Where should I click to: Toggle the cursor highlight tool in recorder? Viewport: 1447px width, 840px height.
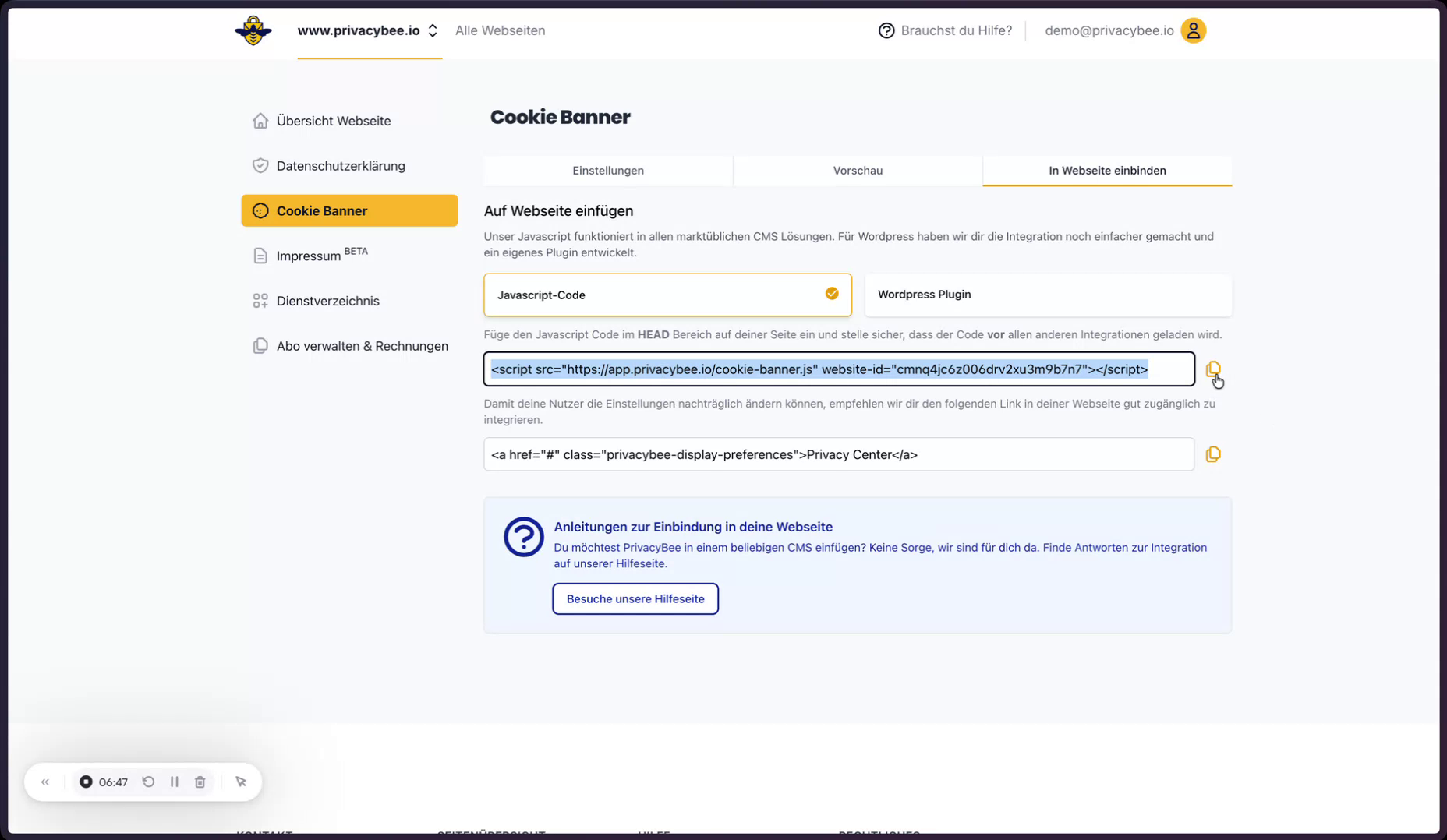click(241, 782)
